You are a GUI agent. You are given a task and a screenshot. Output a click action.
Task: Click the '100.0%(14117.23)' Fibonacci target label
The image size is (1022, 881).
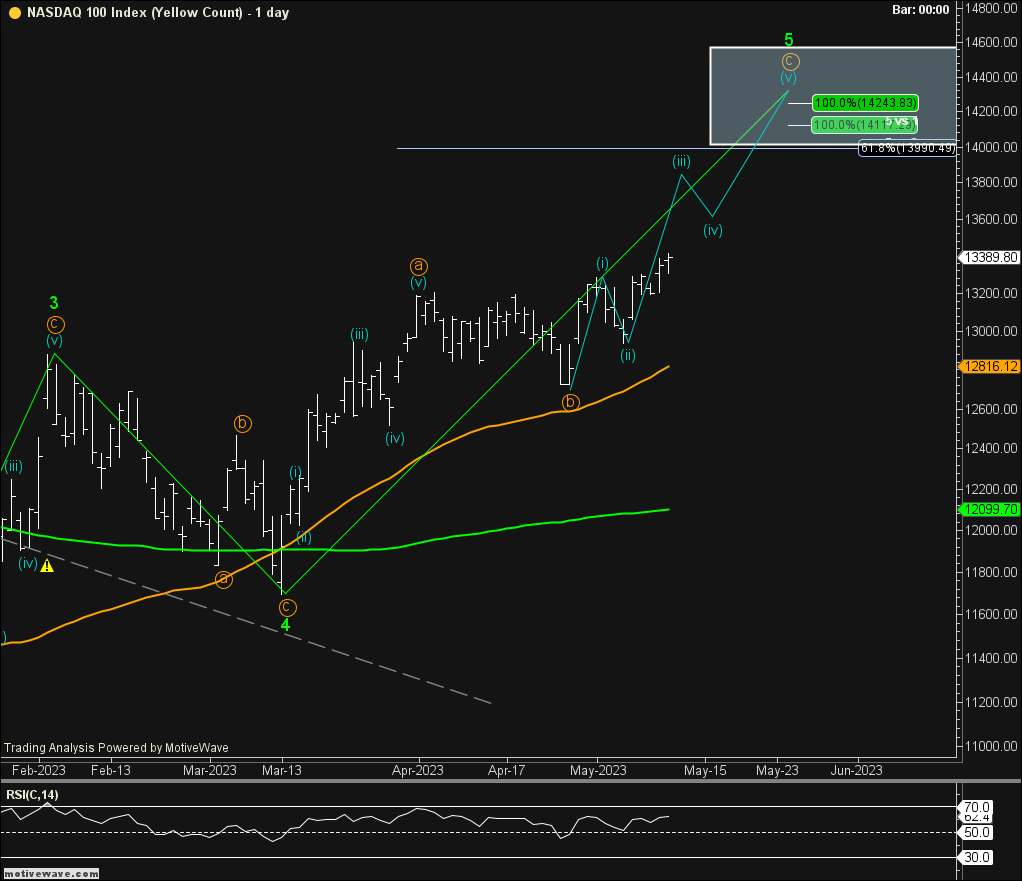864,124
